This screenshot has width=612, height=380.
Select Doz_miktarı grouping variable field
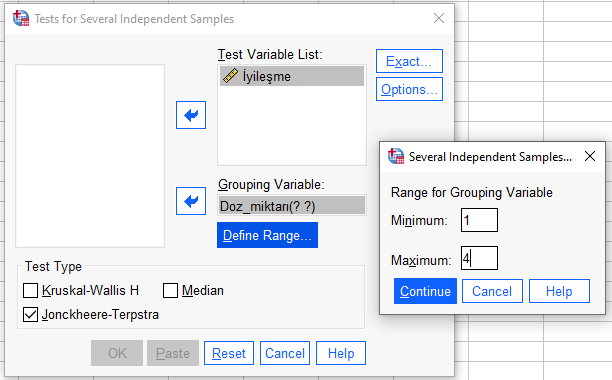tap(292, 206)
